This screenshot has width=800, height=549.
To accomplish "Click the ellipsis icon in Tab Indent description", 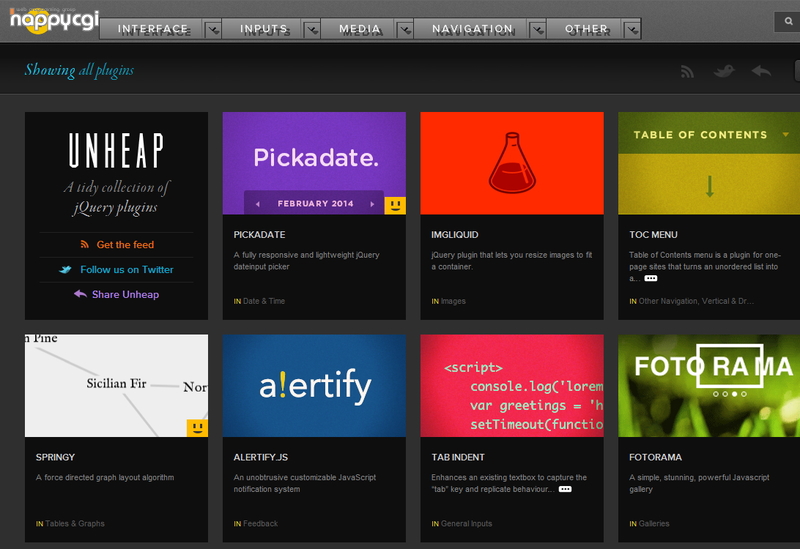I will pos(565,489).
